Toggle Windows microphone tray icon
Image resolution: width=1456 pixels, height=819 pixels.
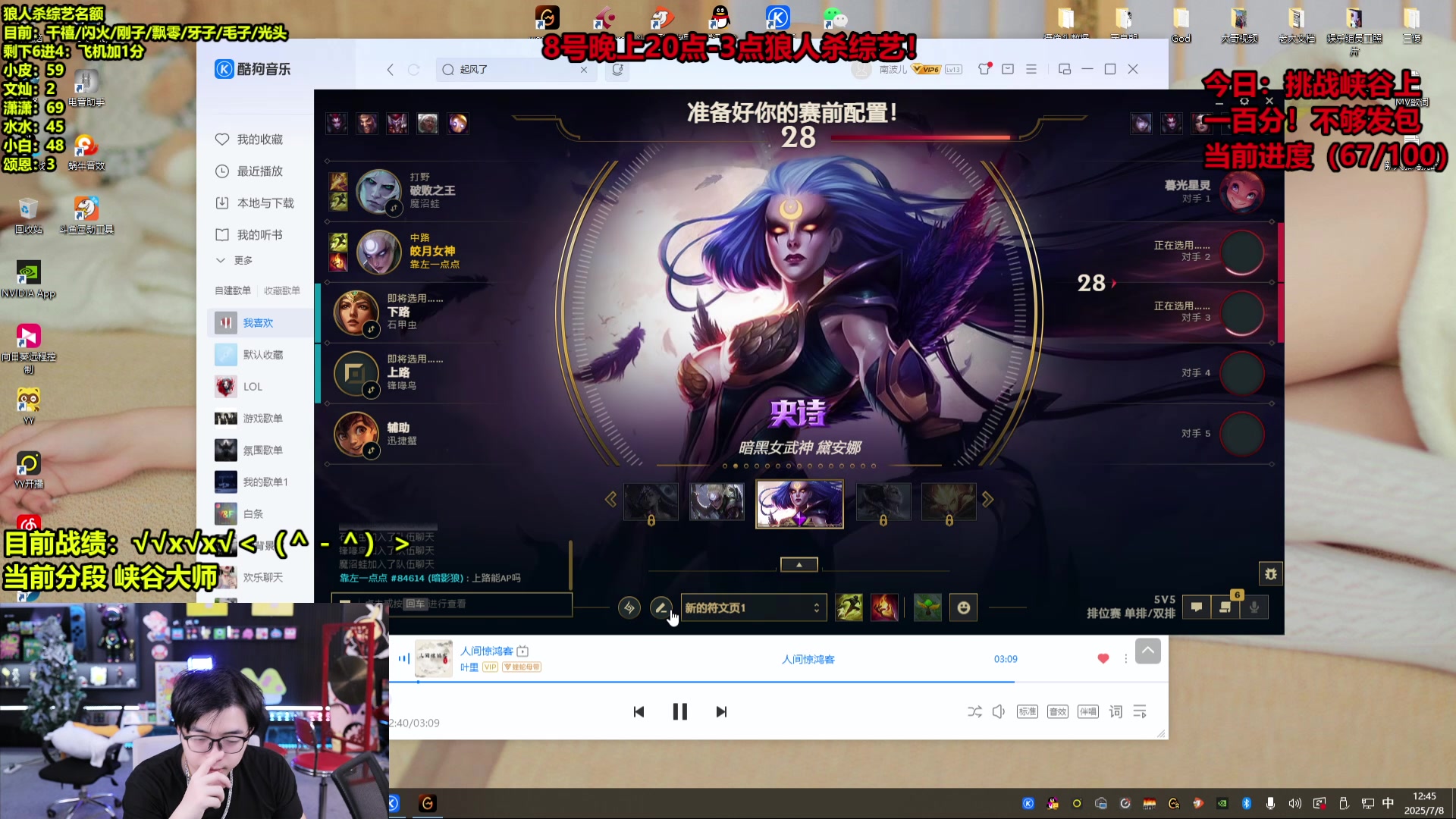[x=1270, y=803]
